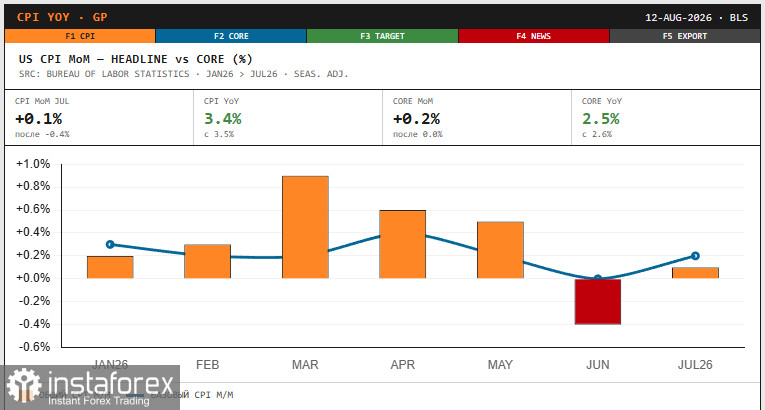Open the F2 CORE tab
This screenshot has width=765, height=410.
point(231,36)
